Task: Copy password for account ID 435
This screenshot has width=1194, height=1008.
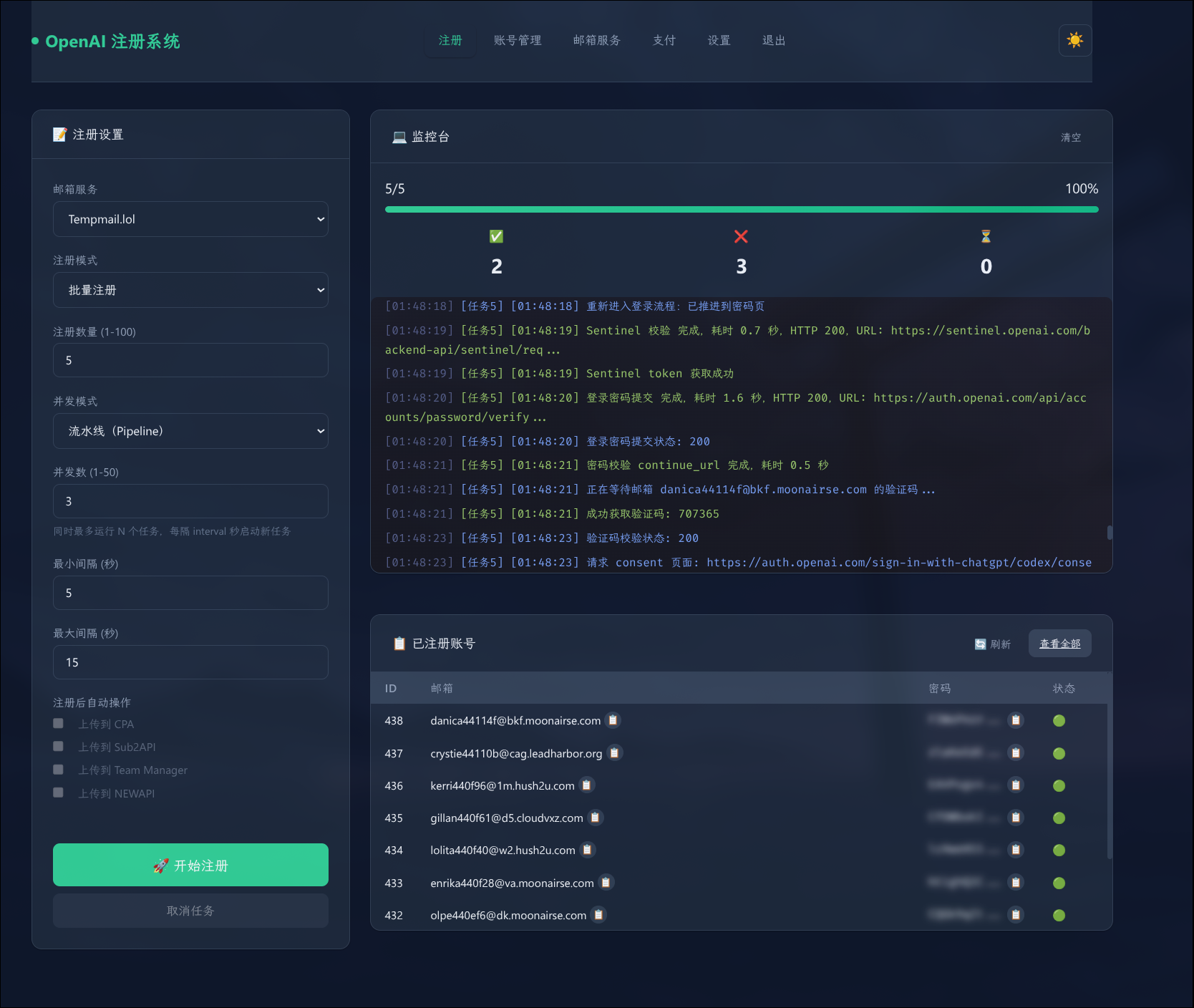Action: click(1015, 818)
